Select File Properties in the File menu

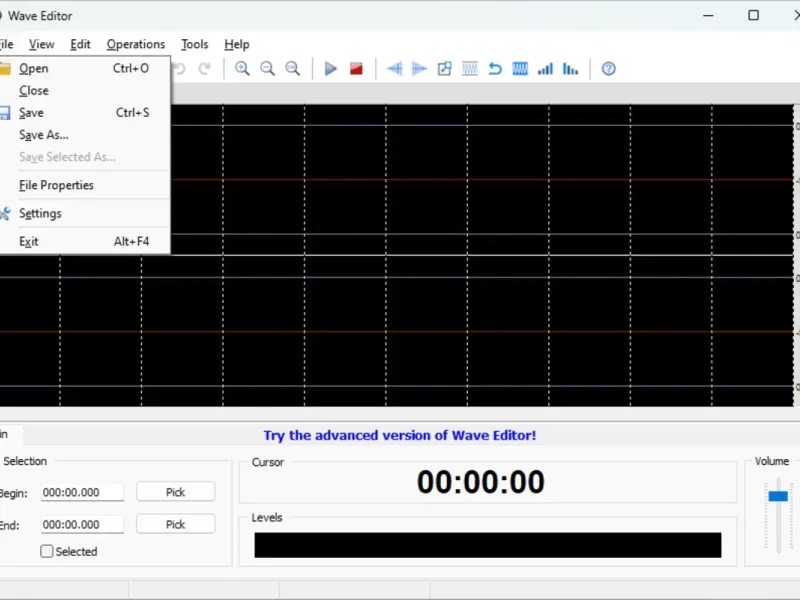pyautogui.click(x=56, y=185)
